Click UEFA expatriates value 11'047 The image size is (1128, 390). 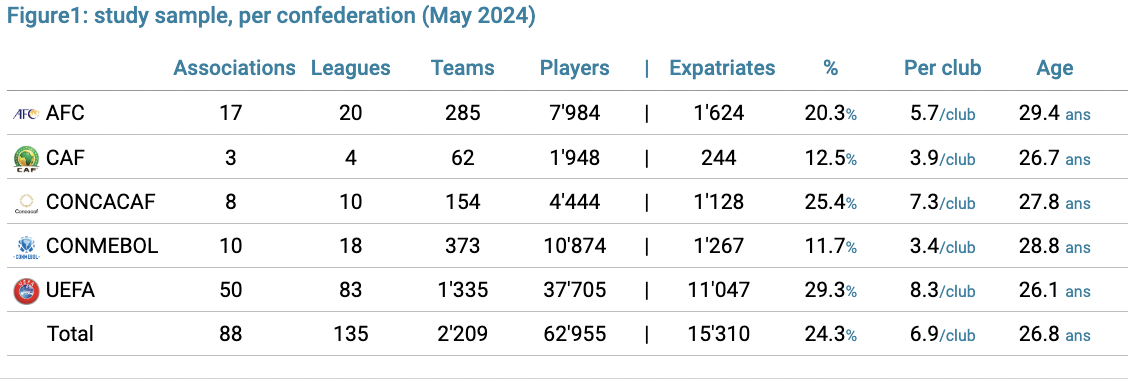(x=719, y=290)
